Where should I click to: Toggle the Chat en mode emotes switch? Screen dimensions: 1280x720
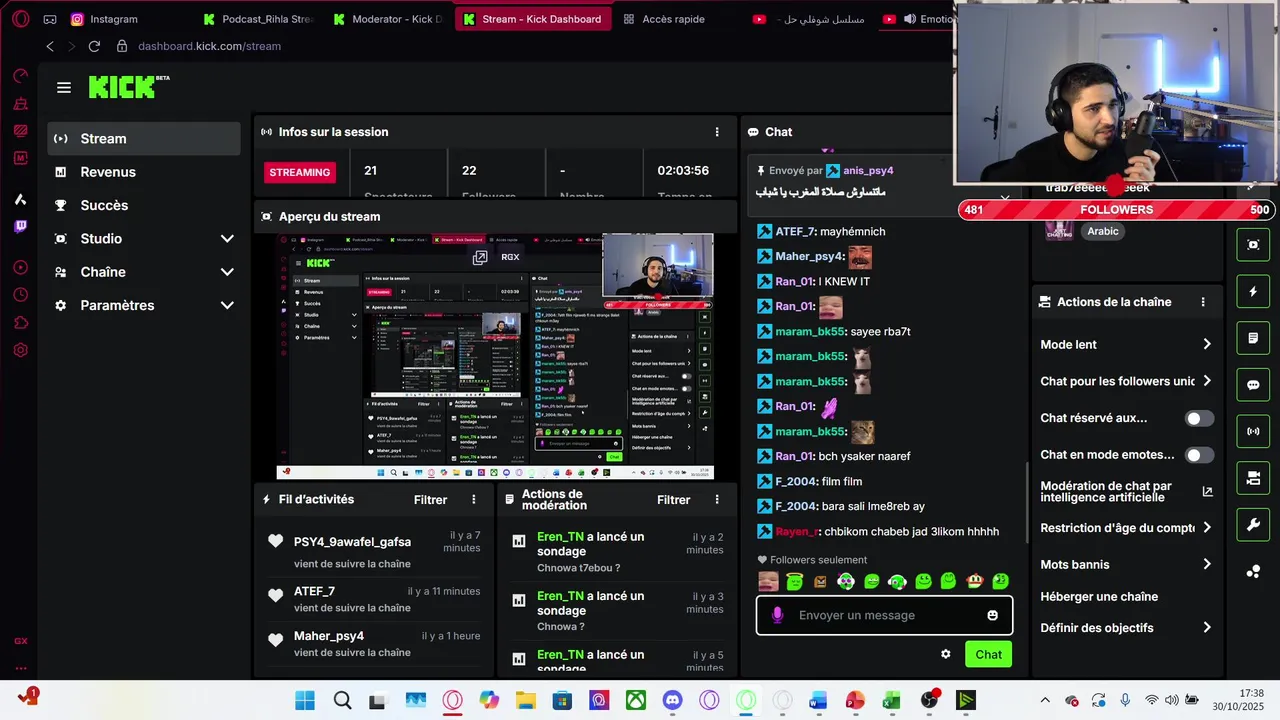(1199, 455)
